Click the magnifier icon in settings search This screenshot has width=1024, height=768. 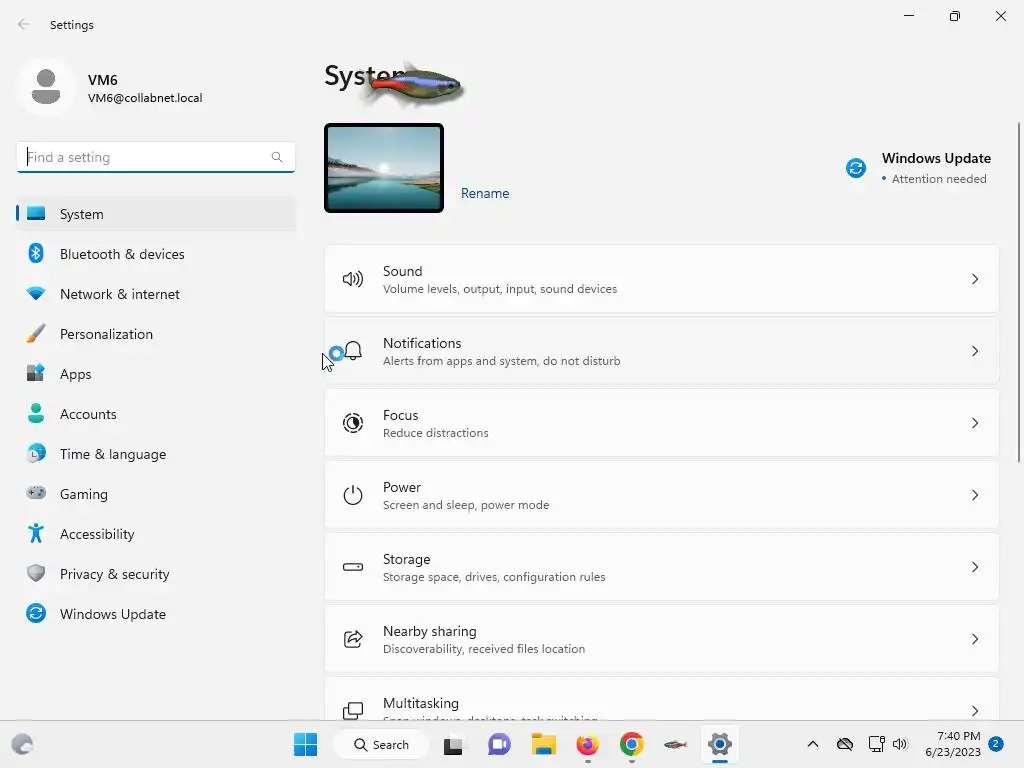pyautogui.click(x=277, y=157)
